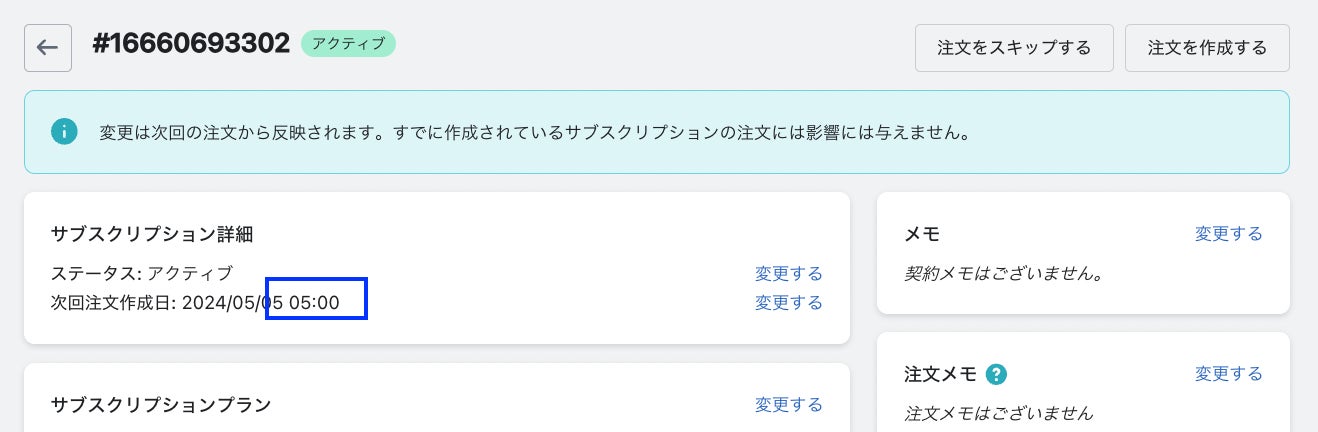
Task: Click the メモ card heading
Action: [921, 234]
